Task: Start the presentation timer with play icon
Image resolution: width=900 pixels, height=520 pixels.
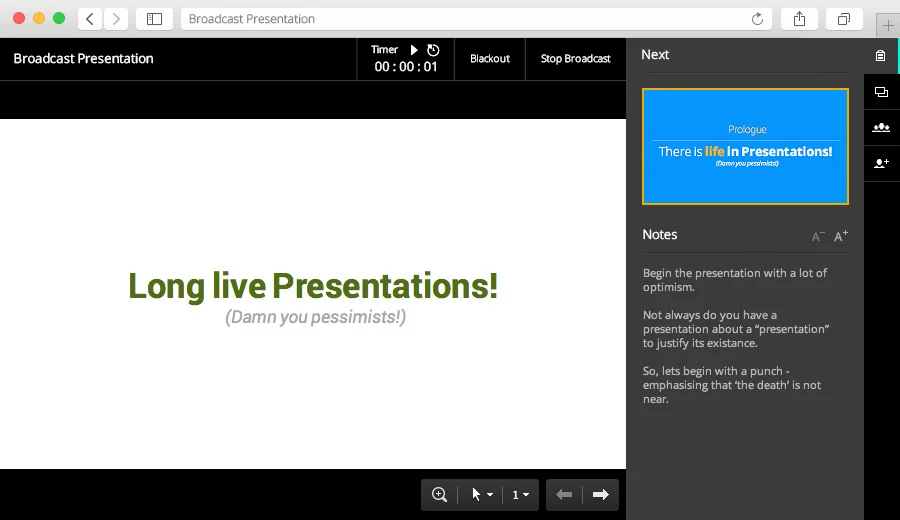Action: click(x=414, y=50)
